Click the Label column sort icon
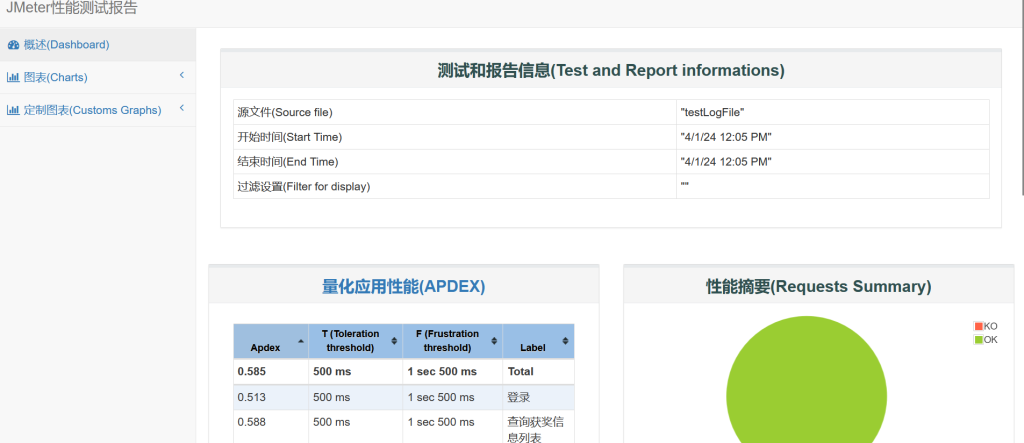Viewport: 1024px width, 443px height. [x=566, y=341]
